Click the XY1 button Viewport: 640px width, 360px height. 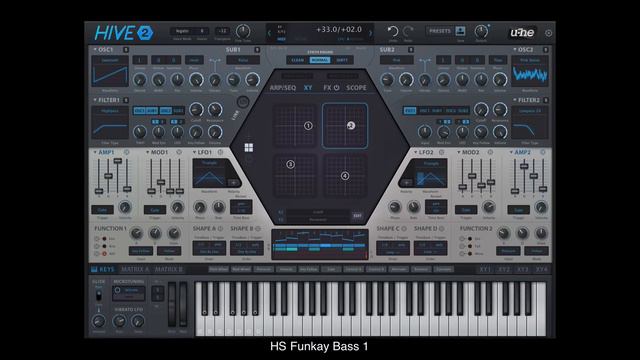(484, 269)
